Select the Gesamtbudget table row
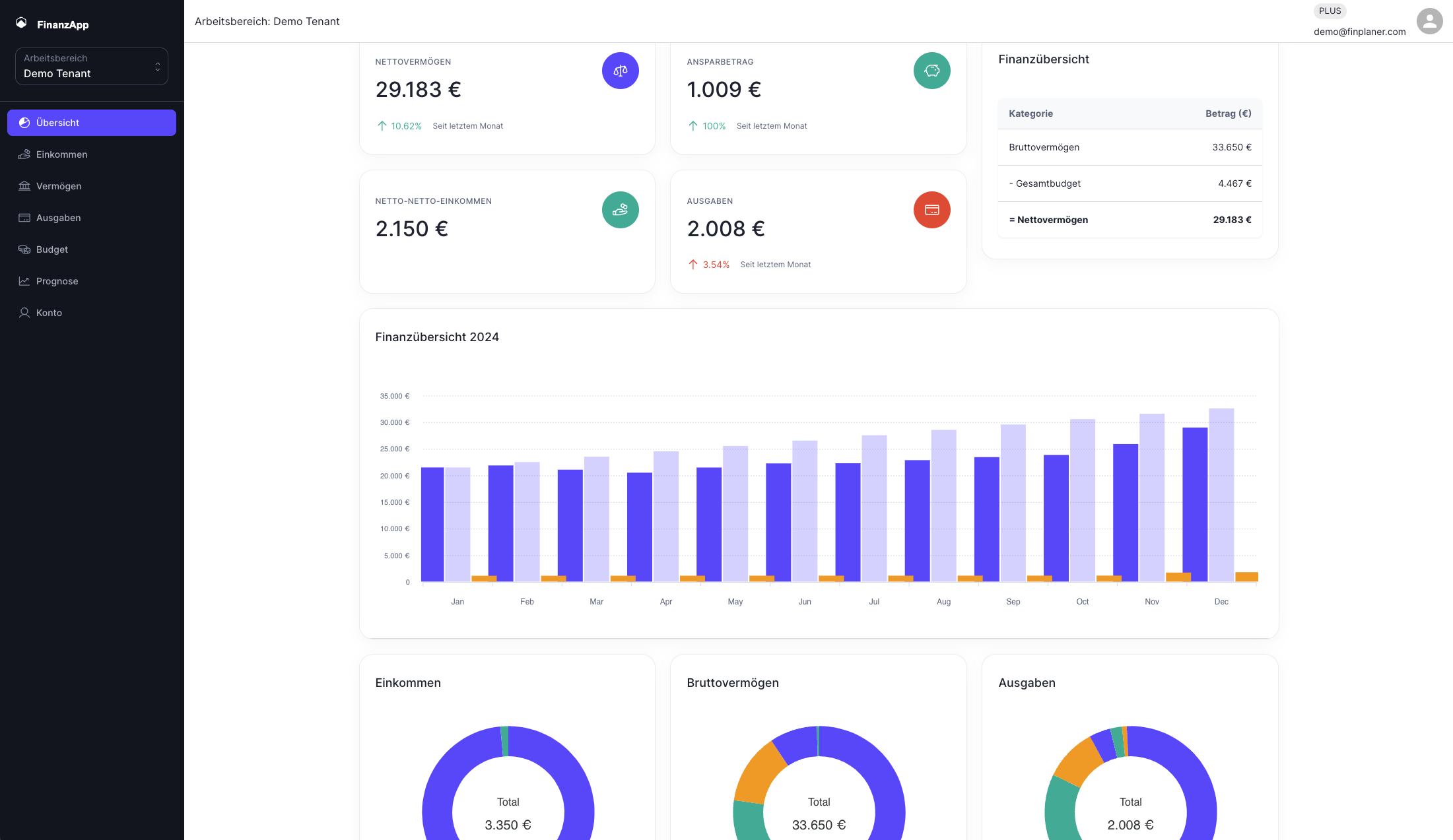This screenshot has width=1453, height=840. coord(1130,183)
